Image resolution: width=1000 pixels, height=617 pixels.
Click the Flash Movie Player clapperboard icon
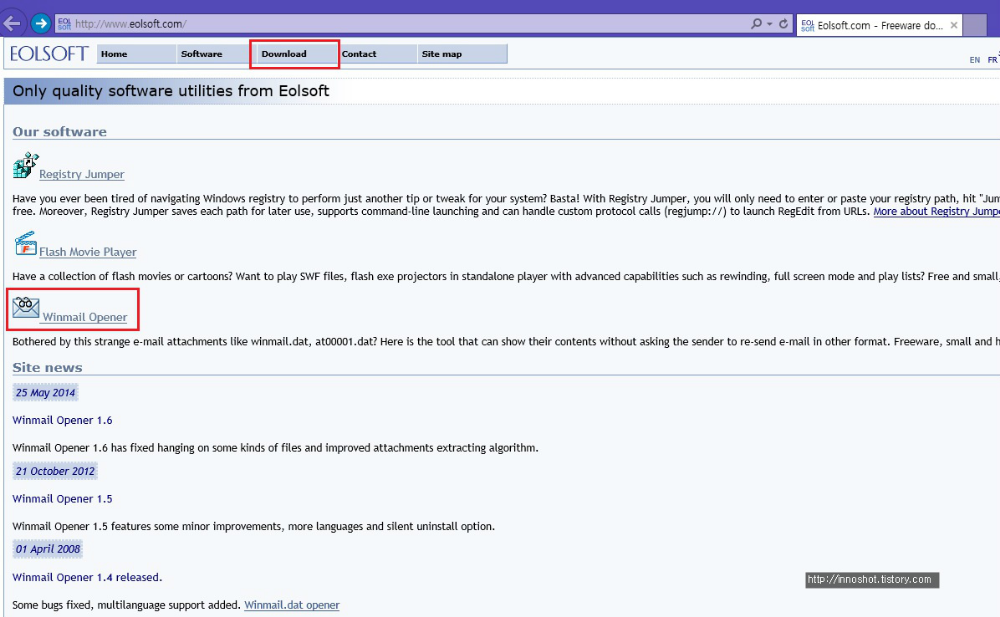tap(25, 244)
